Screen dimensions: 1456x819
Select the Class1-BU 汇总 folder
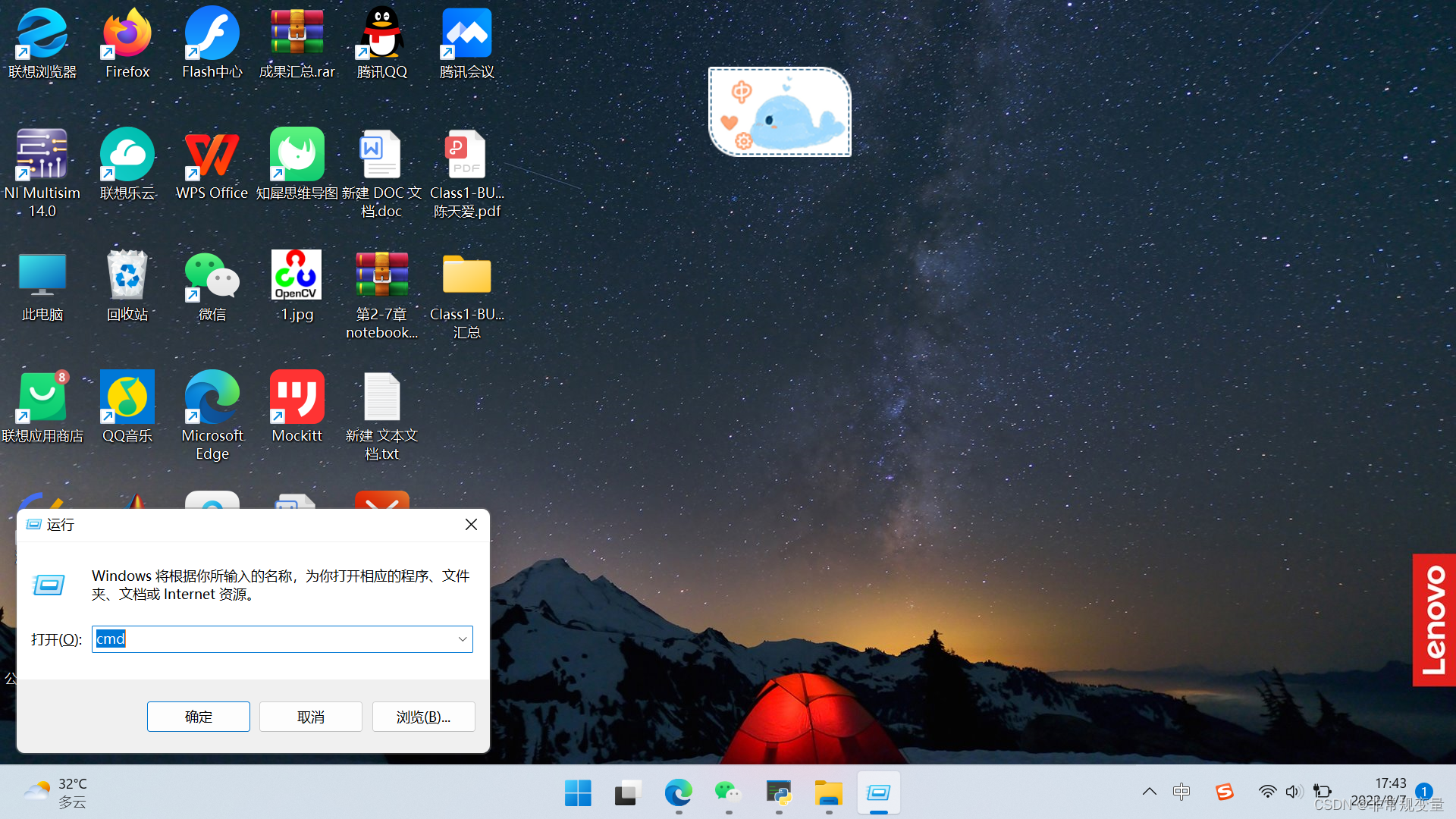tap(467, 295)
